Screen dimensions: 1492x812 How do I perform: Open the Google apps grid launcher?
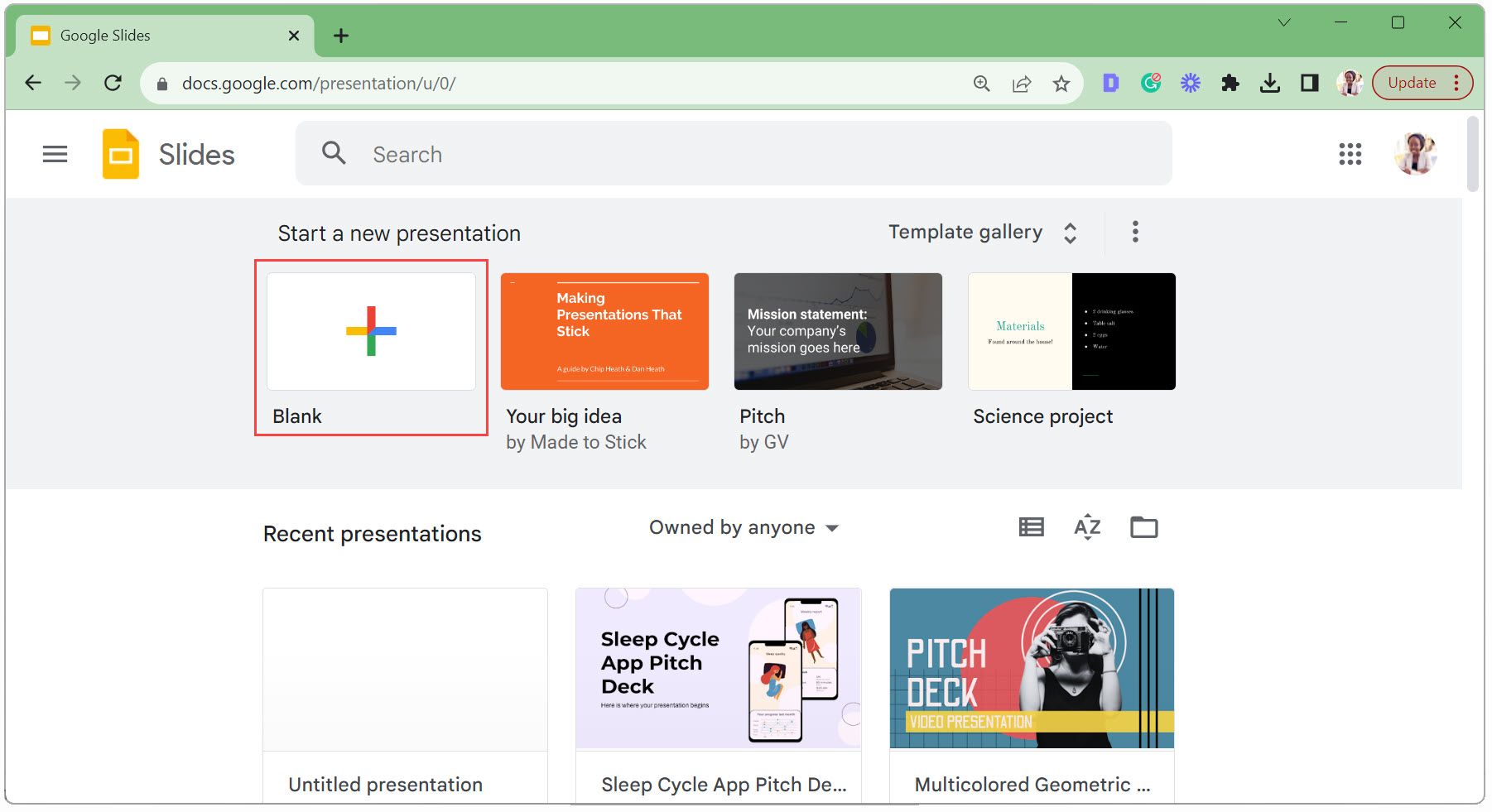(1350, 154)
